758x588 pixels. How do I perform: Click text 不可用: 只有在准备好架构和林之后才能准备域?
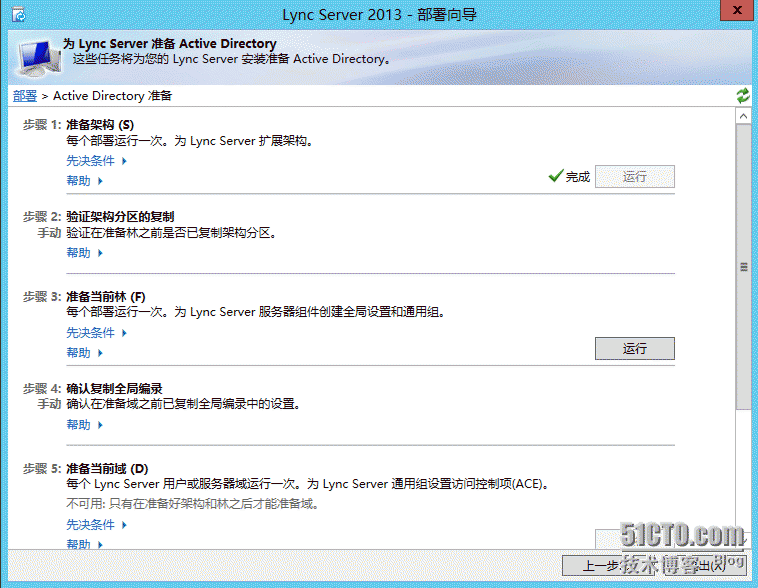tap(192, 504)
